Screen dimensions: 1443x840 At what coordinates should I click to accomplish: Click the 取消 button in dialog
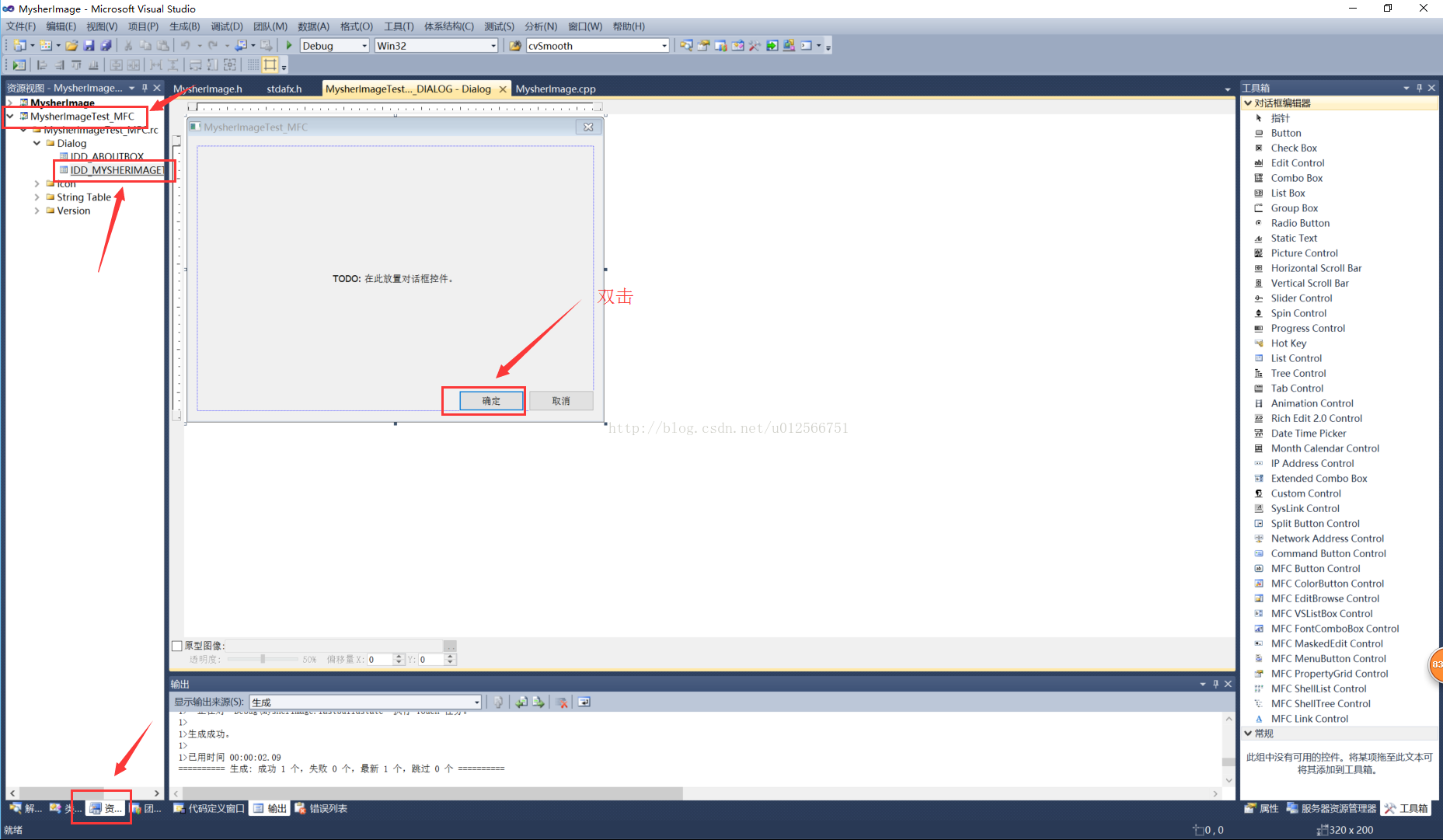tap(561, 401)
